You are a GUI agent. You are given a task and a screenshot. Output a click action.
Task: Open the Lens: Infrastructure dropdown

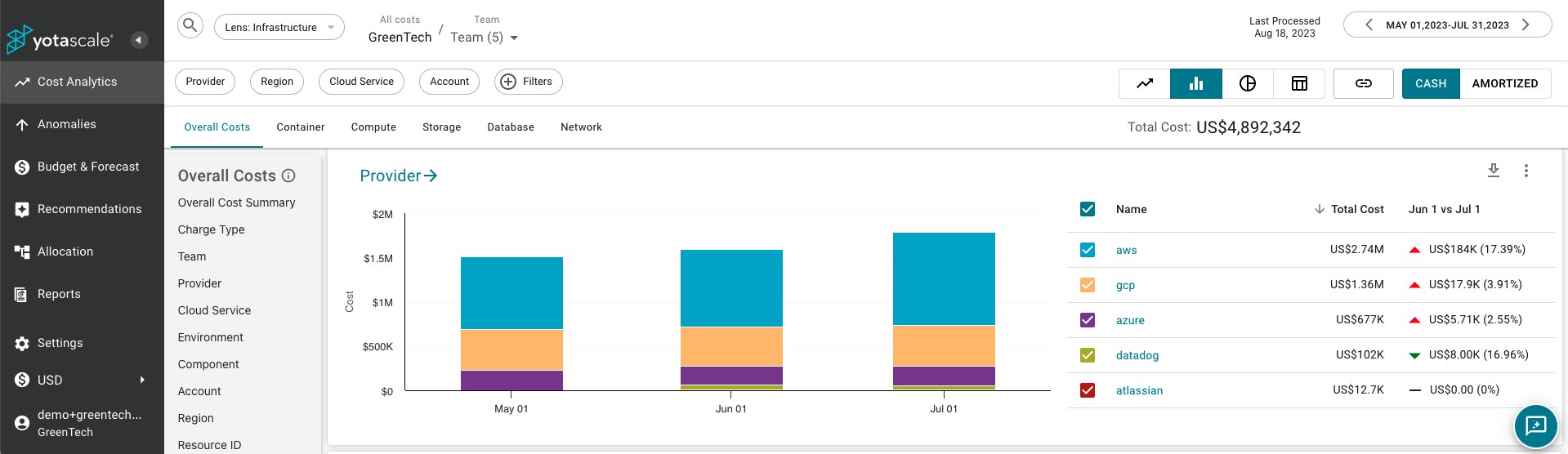pyautogui.click(x=279, y=27)
